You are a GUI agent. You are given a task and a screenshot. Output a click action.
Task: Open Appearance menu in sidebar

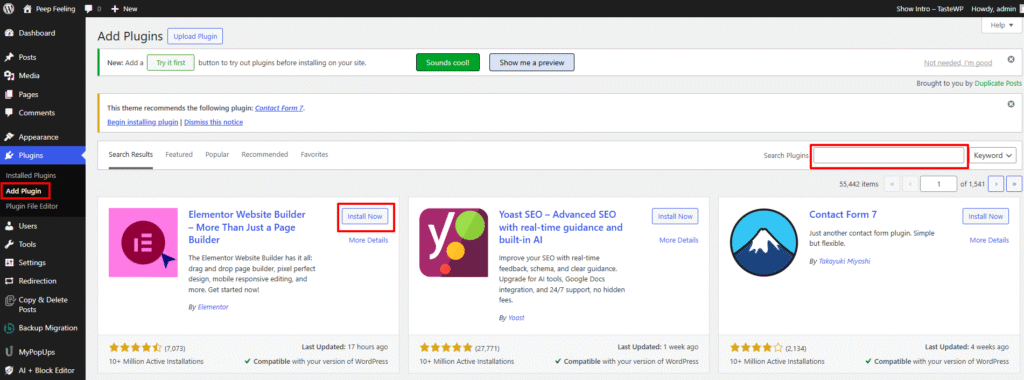(39, 137)
